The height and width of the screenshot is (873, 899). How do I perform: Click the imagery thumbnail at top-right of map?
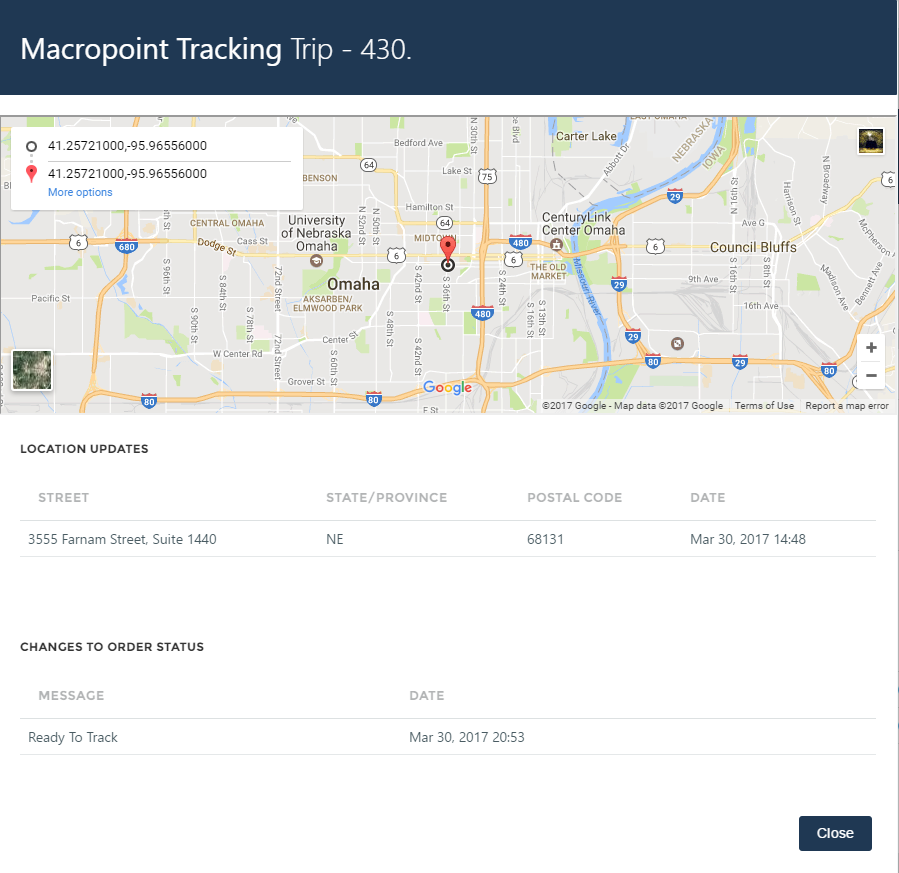[870, 141]
